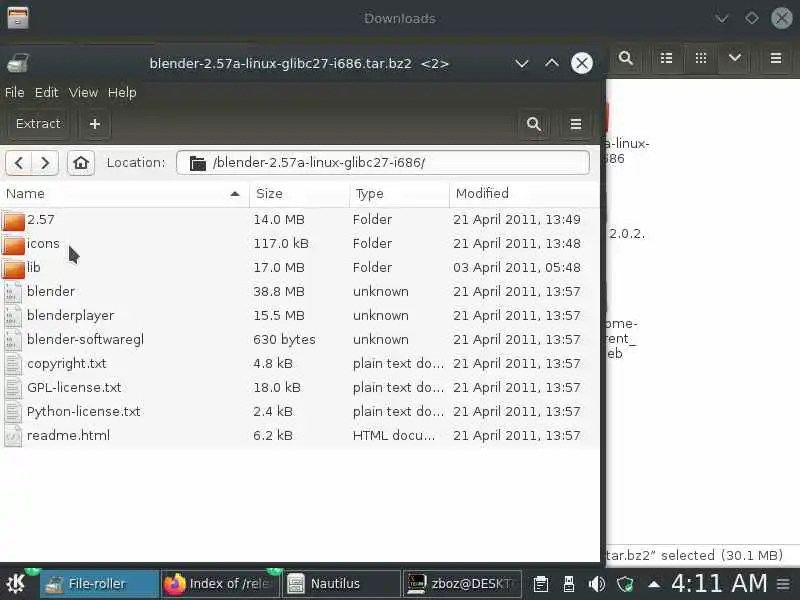
Task: Open the clipboard tray icon
Action: tap(541, 584)
